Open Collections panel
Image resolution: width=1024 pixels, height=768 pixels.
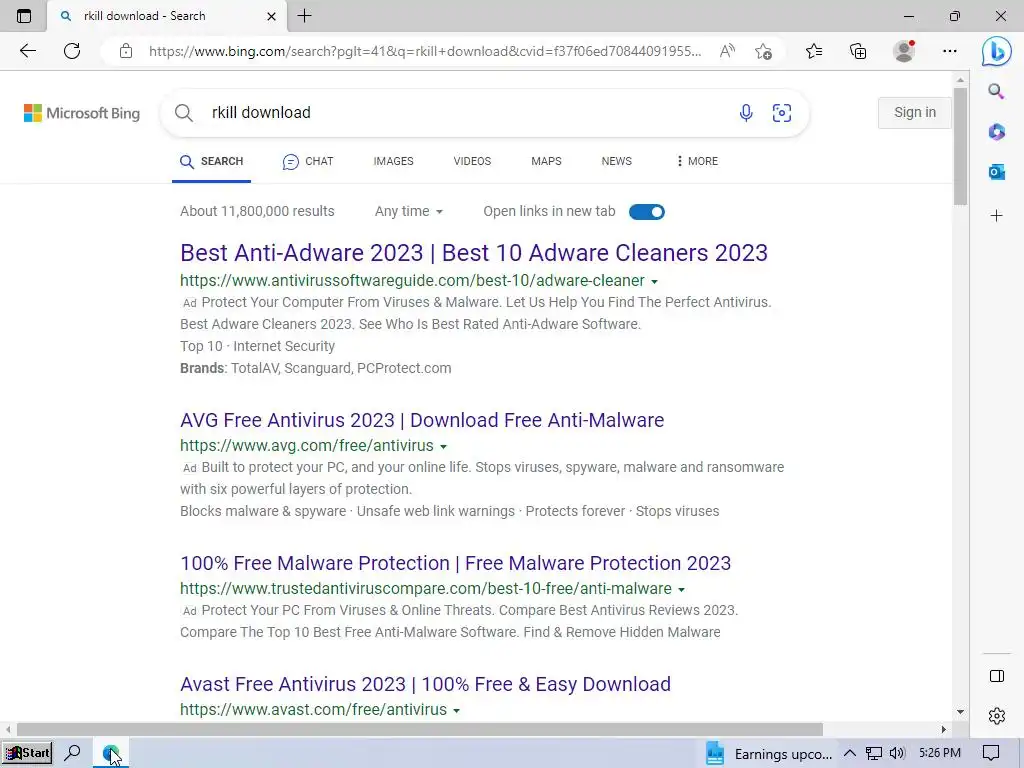[x=858, y=51]
